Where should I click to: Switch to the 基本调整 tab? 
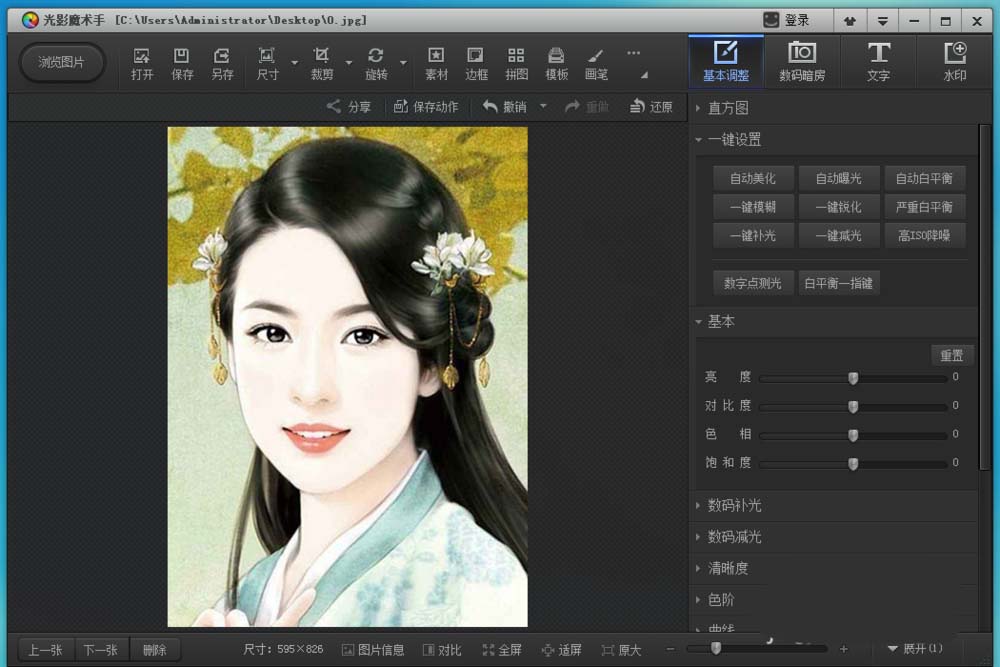(726, 62)
